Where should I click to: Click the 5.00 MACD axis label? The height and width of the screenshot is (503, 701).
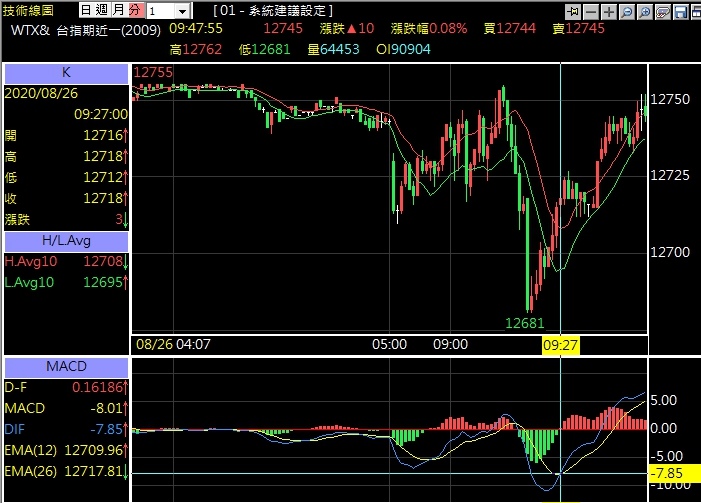[664, 401]
